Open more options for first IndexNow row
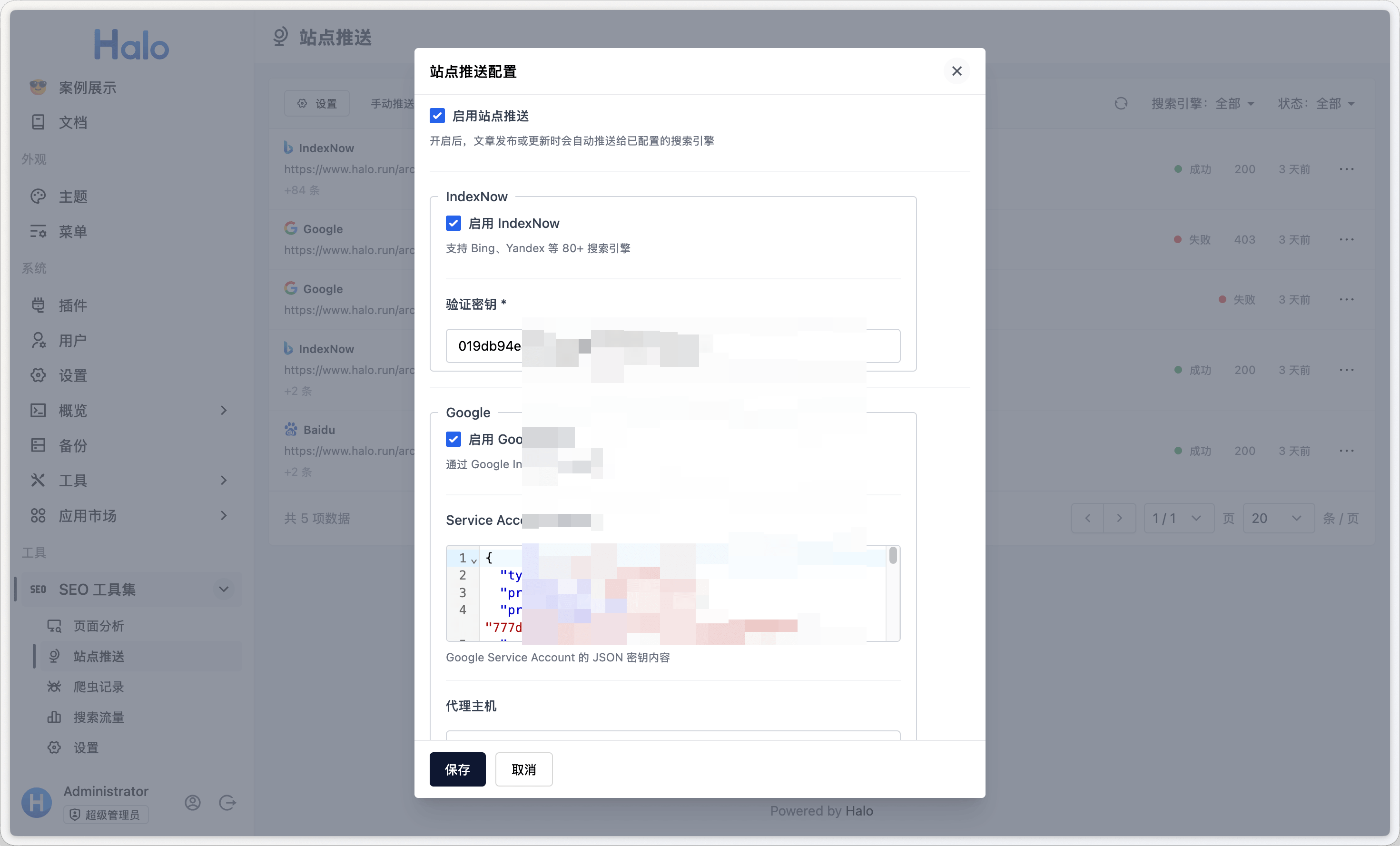 coord(1347,169)
